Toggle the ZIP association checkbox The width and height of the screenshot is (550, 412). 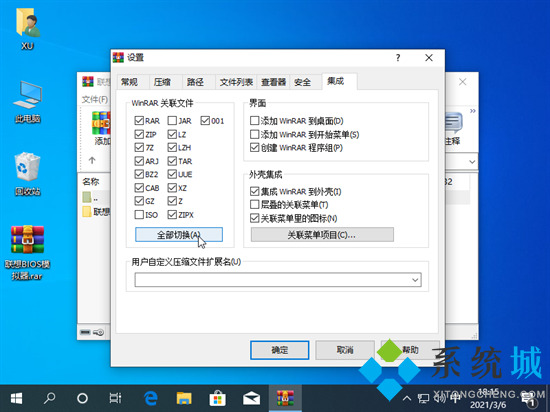139,134
